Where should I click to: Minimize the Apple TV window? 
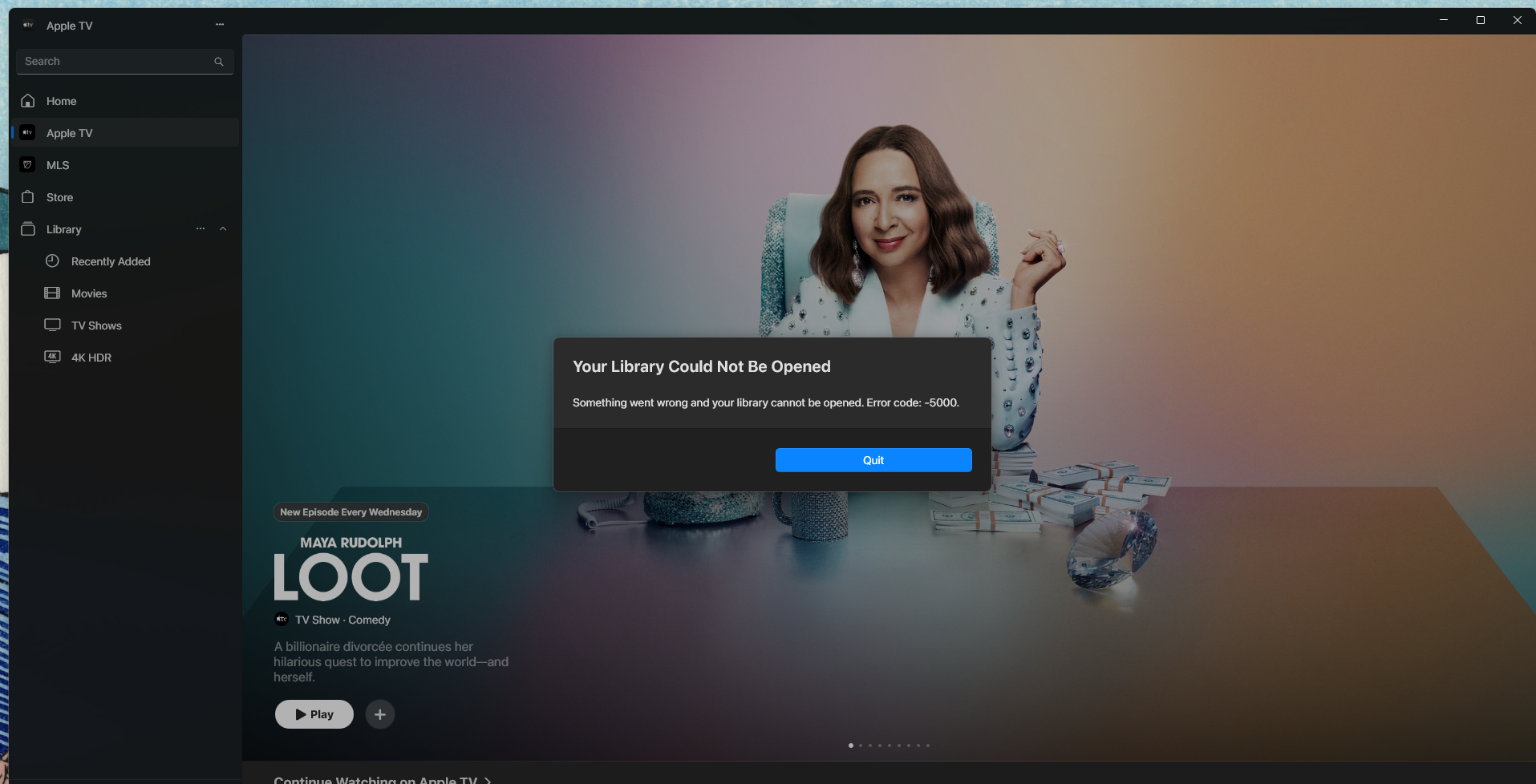[x=1444, y=20]
